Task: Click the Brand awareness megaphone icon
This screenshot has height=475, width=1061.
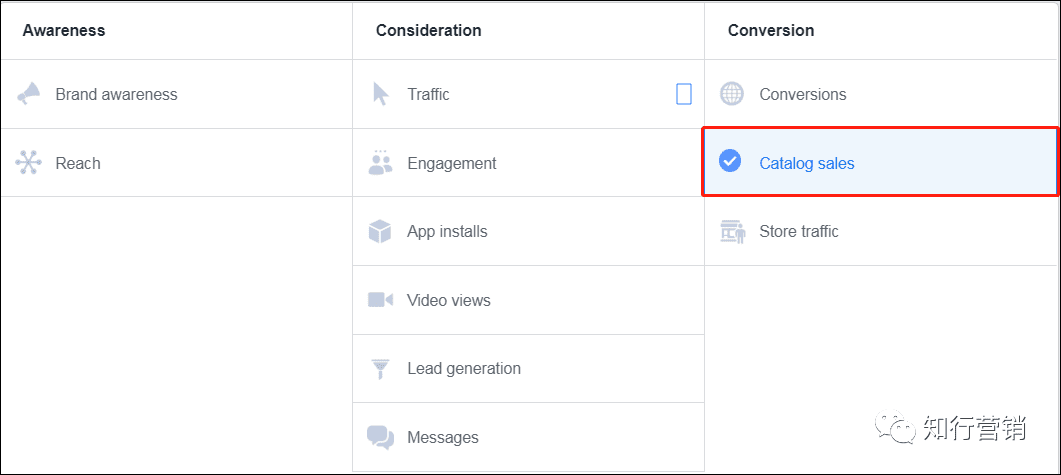Action: (x=29, y=94)
